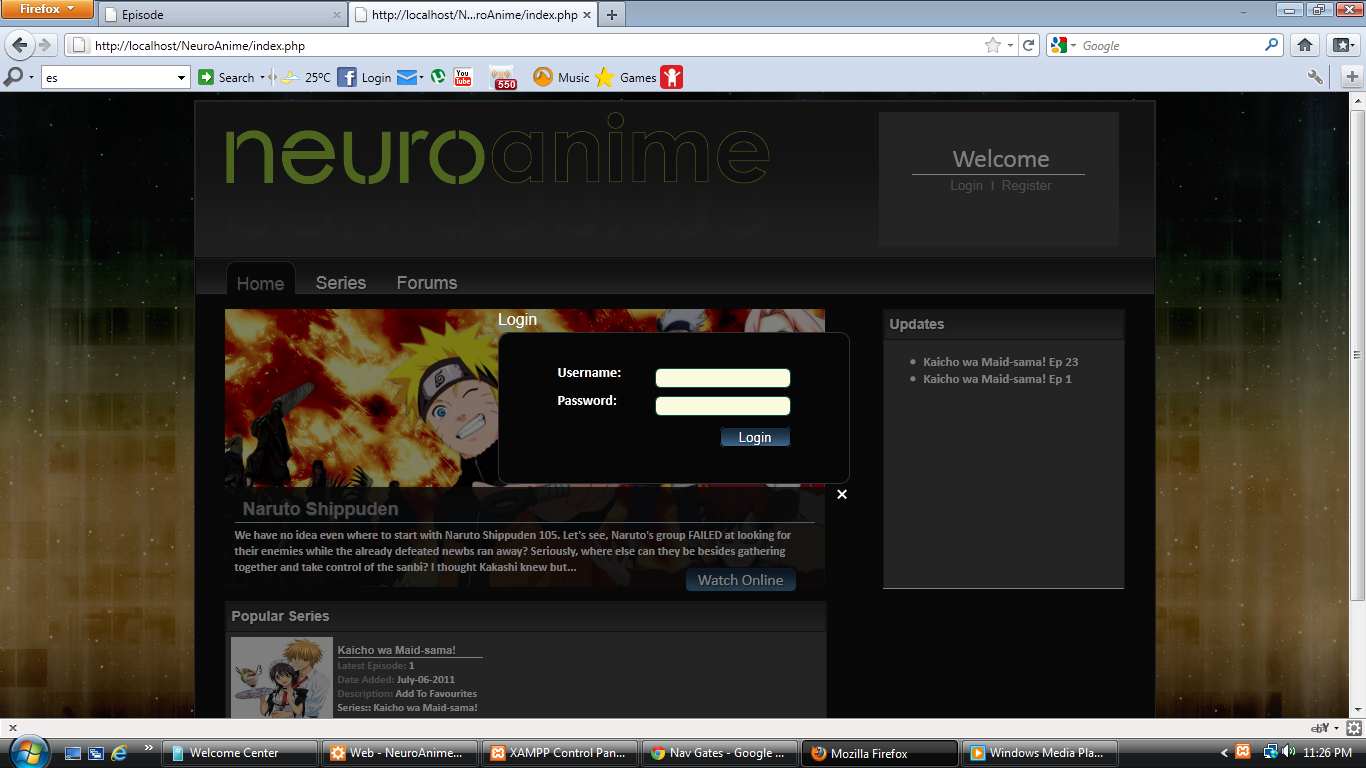Screen dimensions: 1366x768
Task: Reload the current page
Action: click(x=1028, y=45)
